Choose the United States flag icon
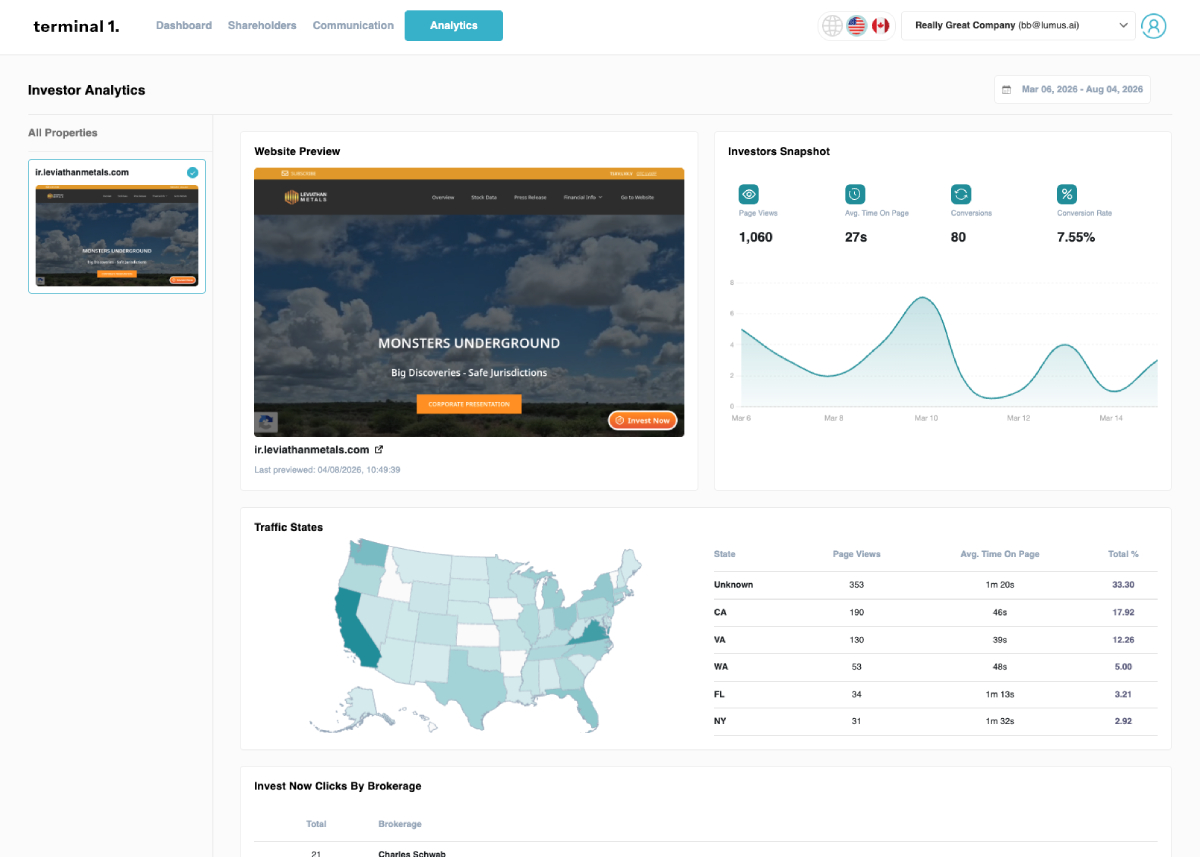 pos(856,26)
